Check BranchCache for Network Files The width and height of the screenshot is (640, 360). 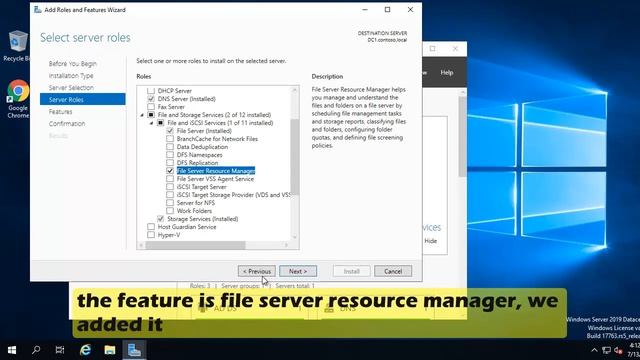(x=170, y=139)
